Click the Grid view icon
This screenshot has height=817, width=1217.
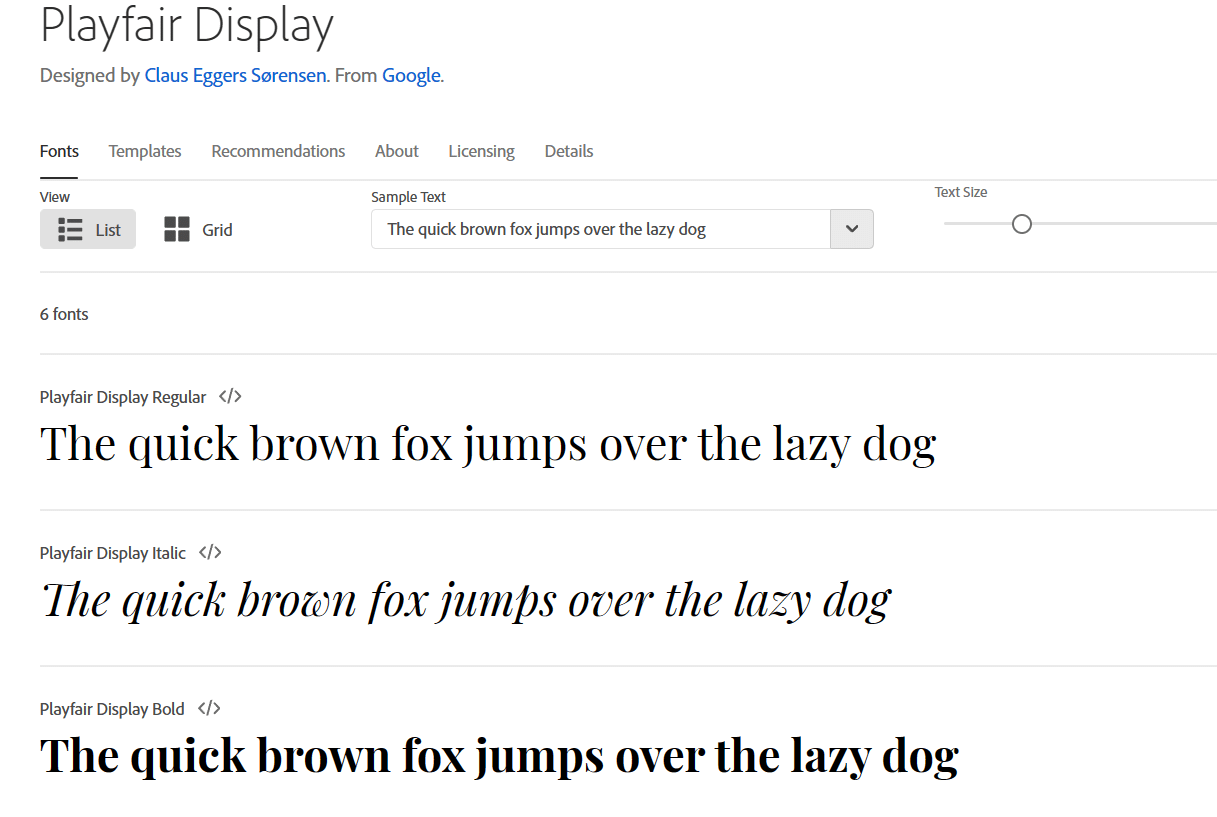177,230
